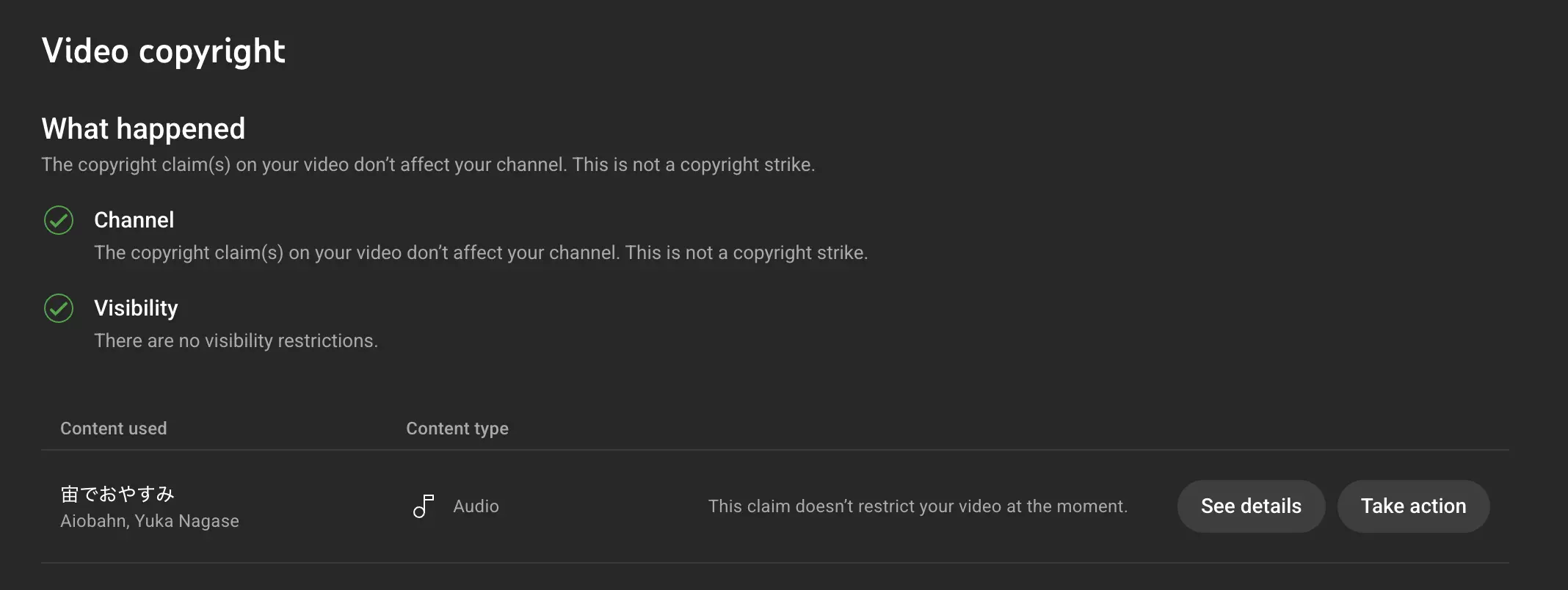1568x590 pixels.
Task: Click the green checkmark icon beside Visibility
Action: tap(59, 308)
